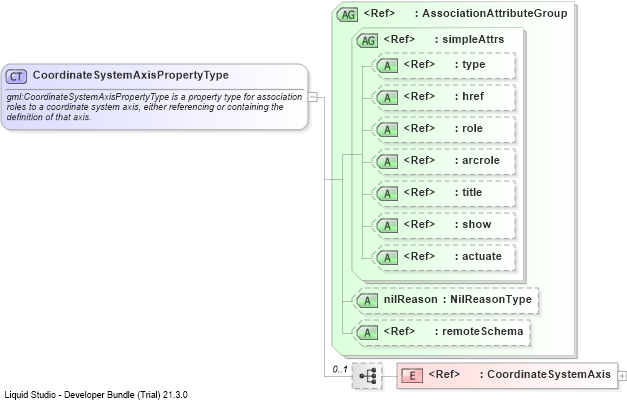The image size is (627, 400).
Task: Expand the CoordinateSystemAxis element node
Action: [622, 376]
